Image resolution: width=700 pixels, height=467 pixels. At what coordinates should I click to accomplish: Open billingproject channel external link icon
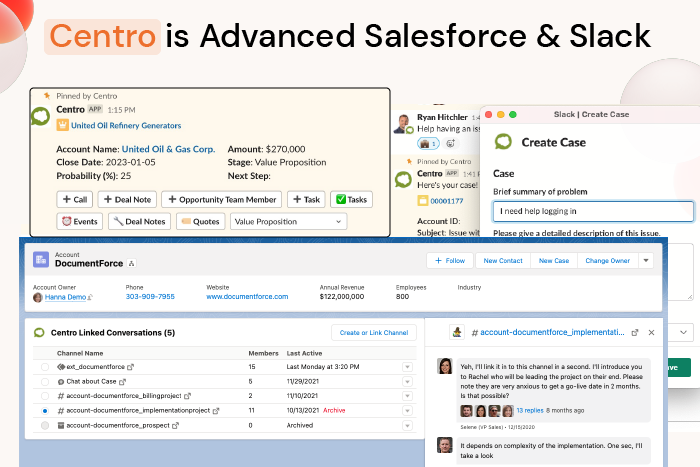click(188, 396)
